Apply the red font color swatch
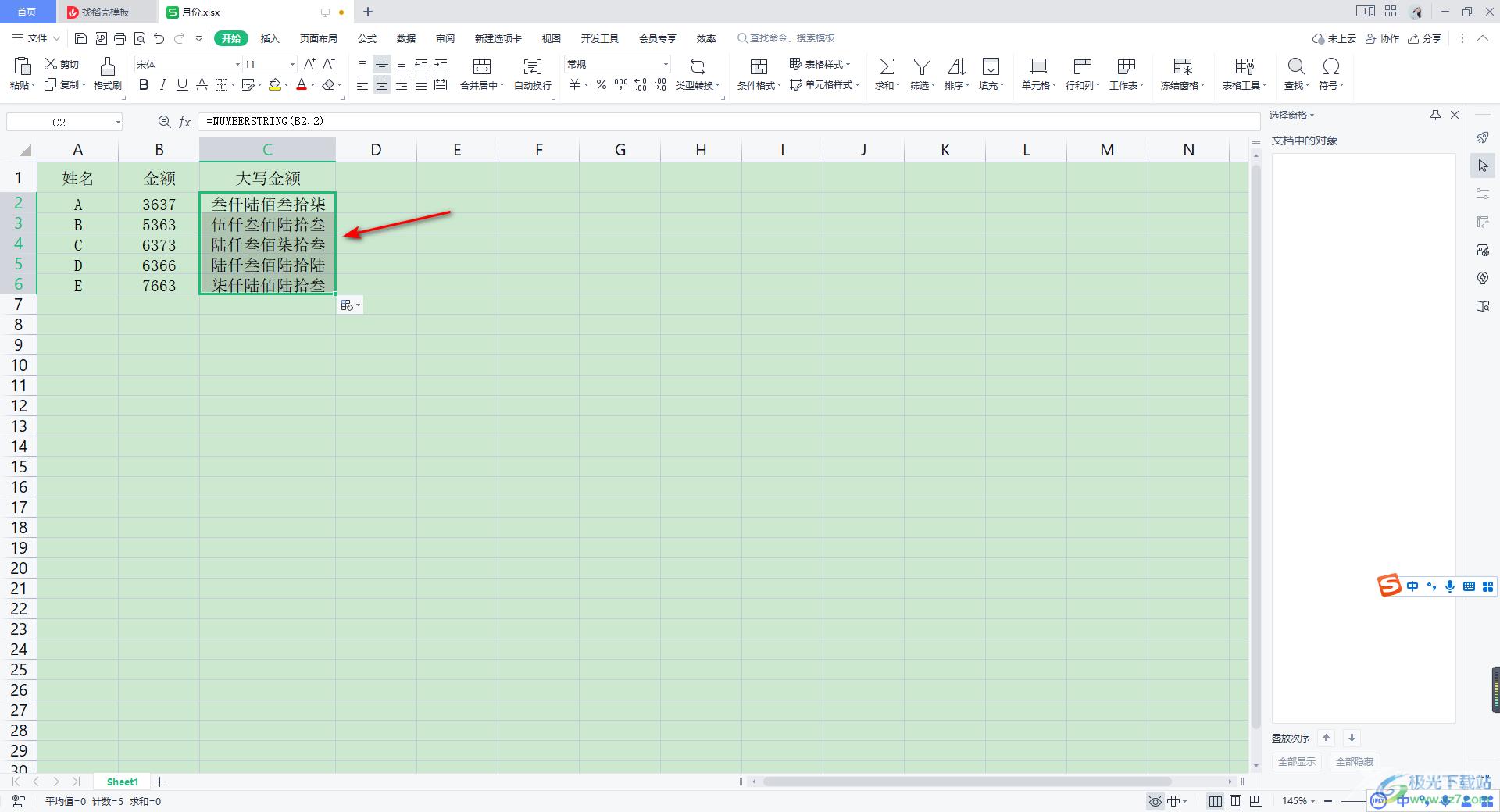This screenshot has width=1500, height=812. click(x=302, y=84)
